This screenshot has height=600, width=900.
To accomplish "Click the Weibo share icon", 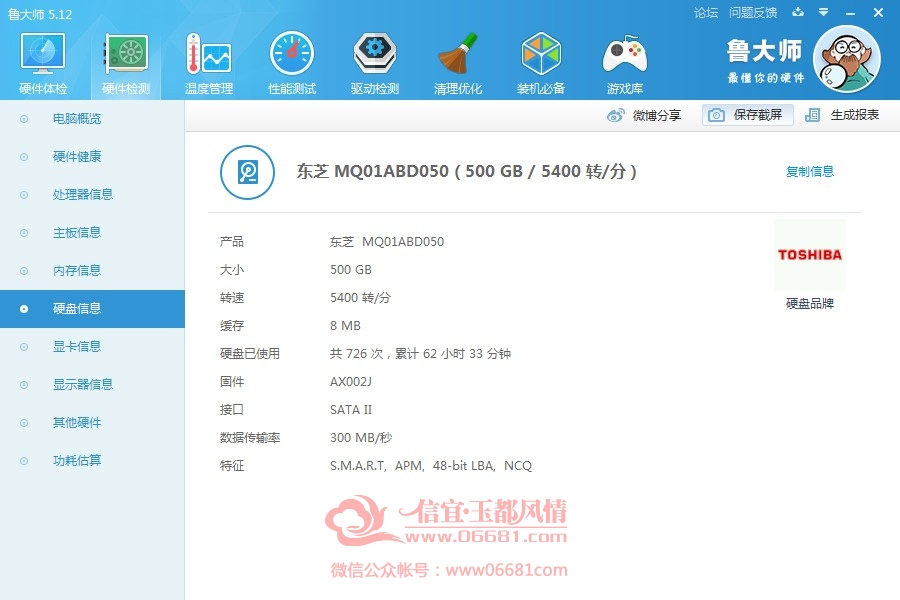I will point(615,115).
